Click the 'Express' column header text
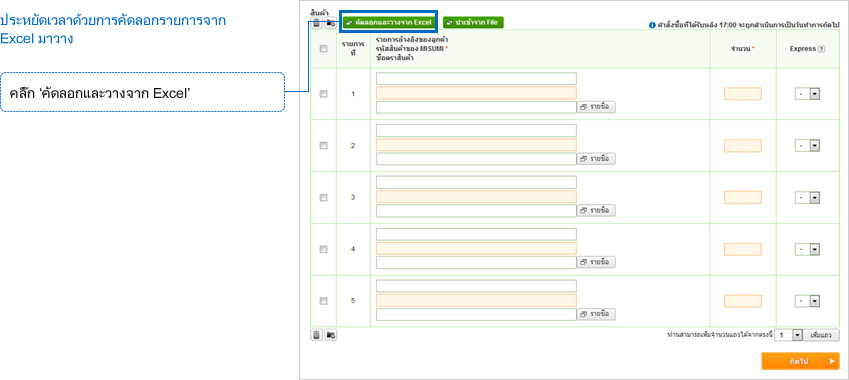The width and height of the screenshot is (849, 380). click(x=802, y=49)
